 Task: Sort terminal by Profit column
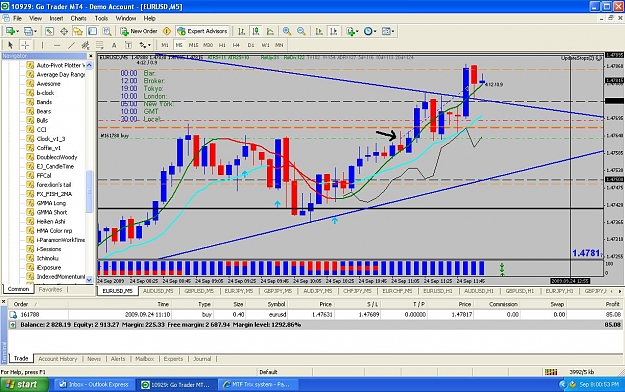pos(612,304)
